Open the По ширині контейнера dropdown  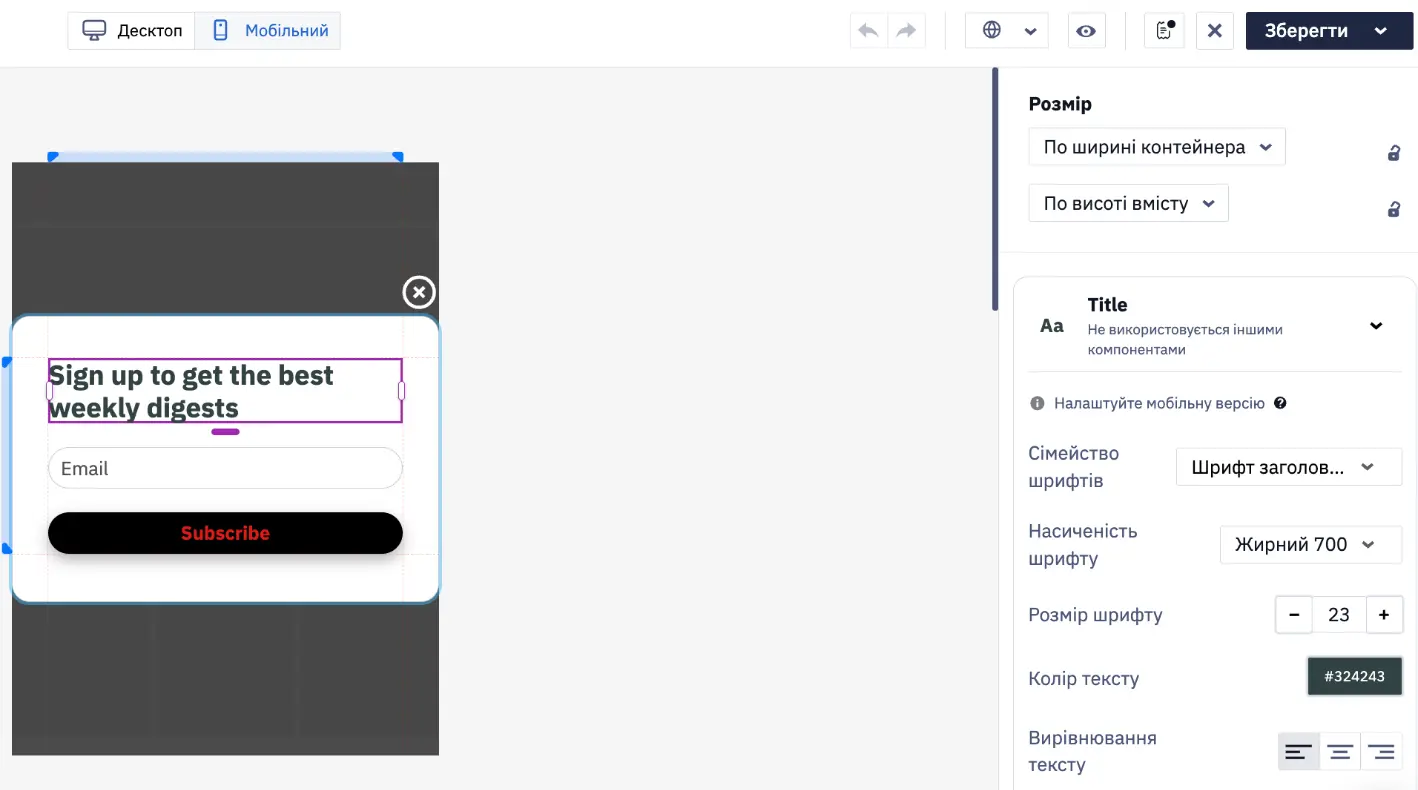1157,147
